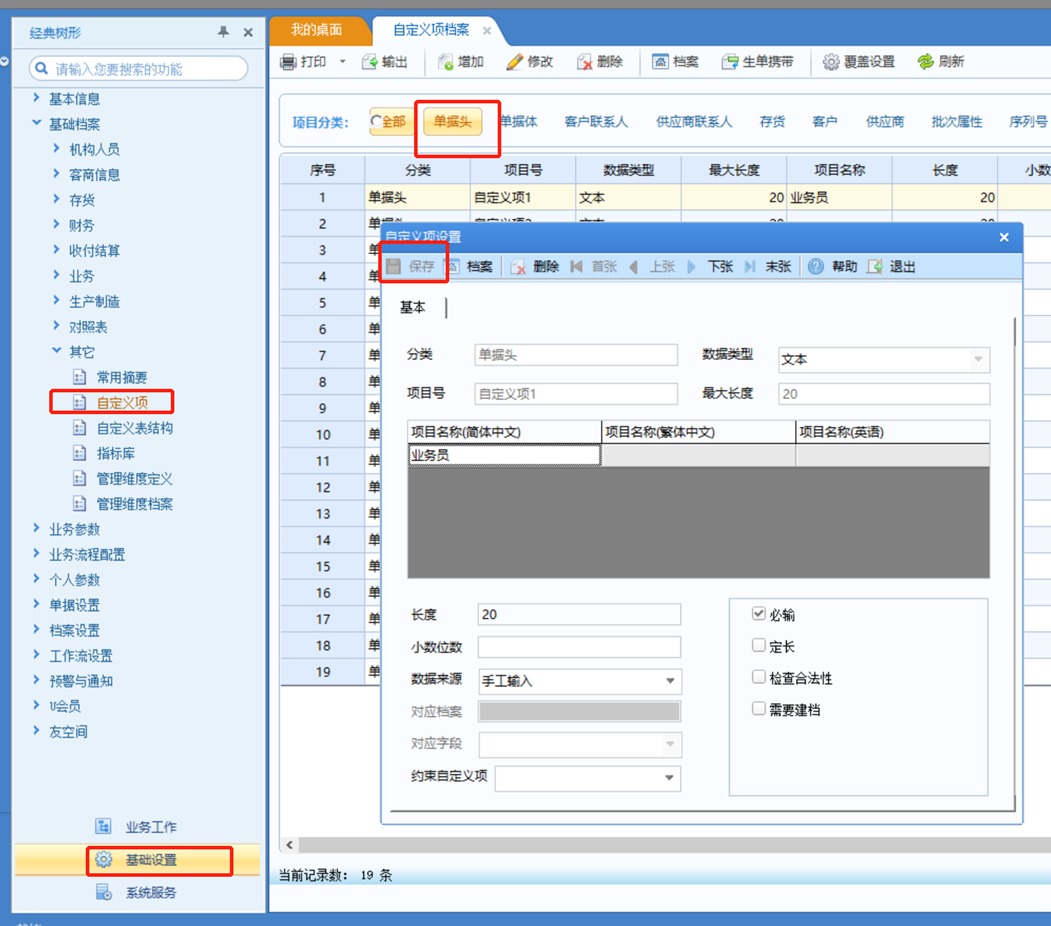Click the Refresh (刷新) icon

pyautogui.click(x=926, y=62)
